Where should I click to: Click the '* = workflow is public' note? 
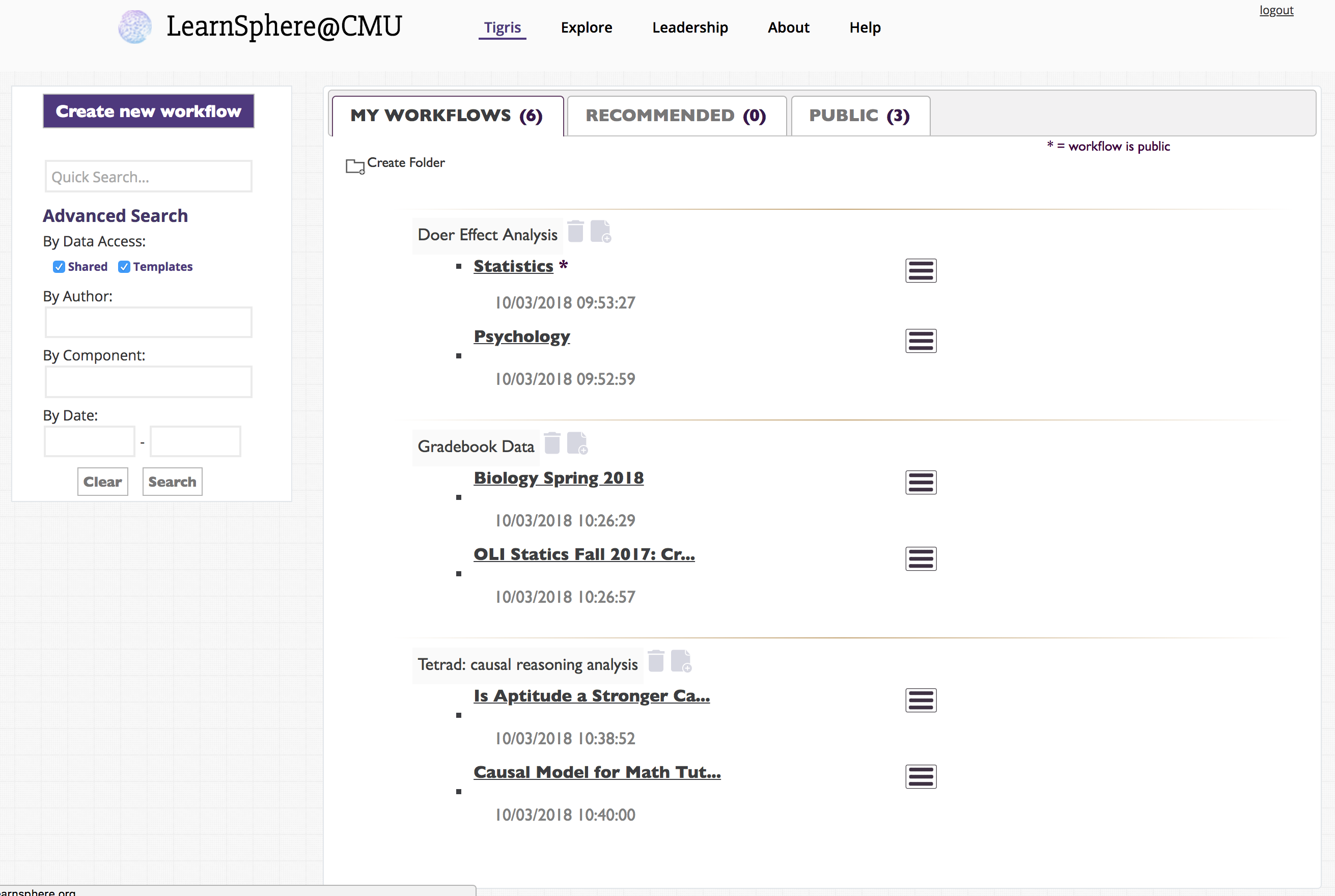coord(1108,146)
